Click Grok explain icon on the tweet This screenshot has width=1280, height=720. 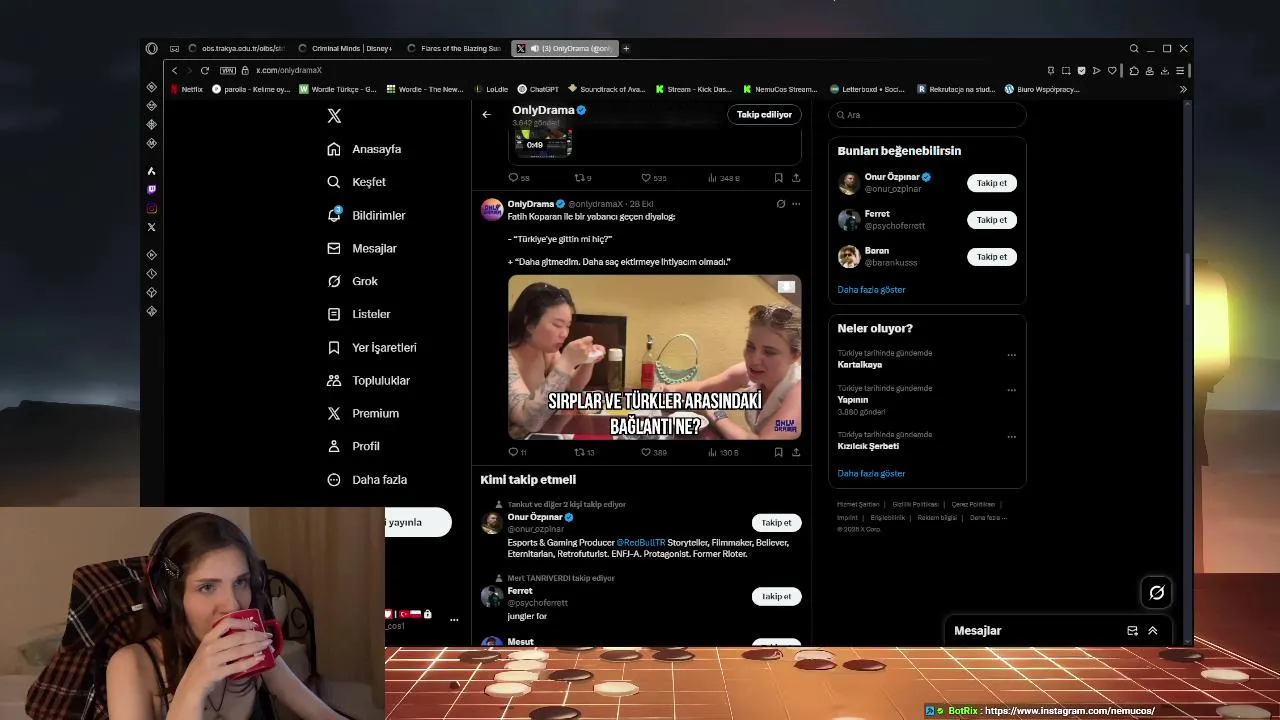tap(780, 204)
